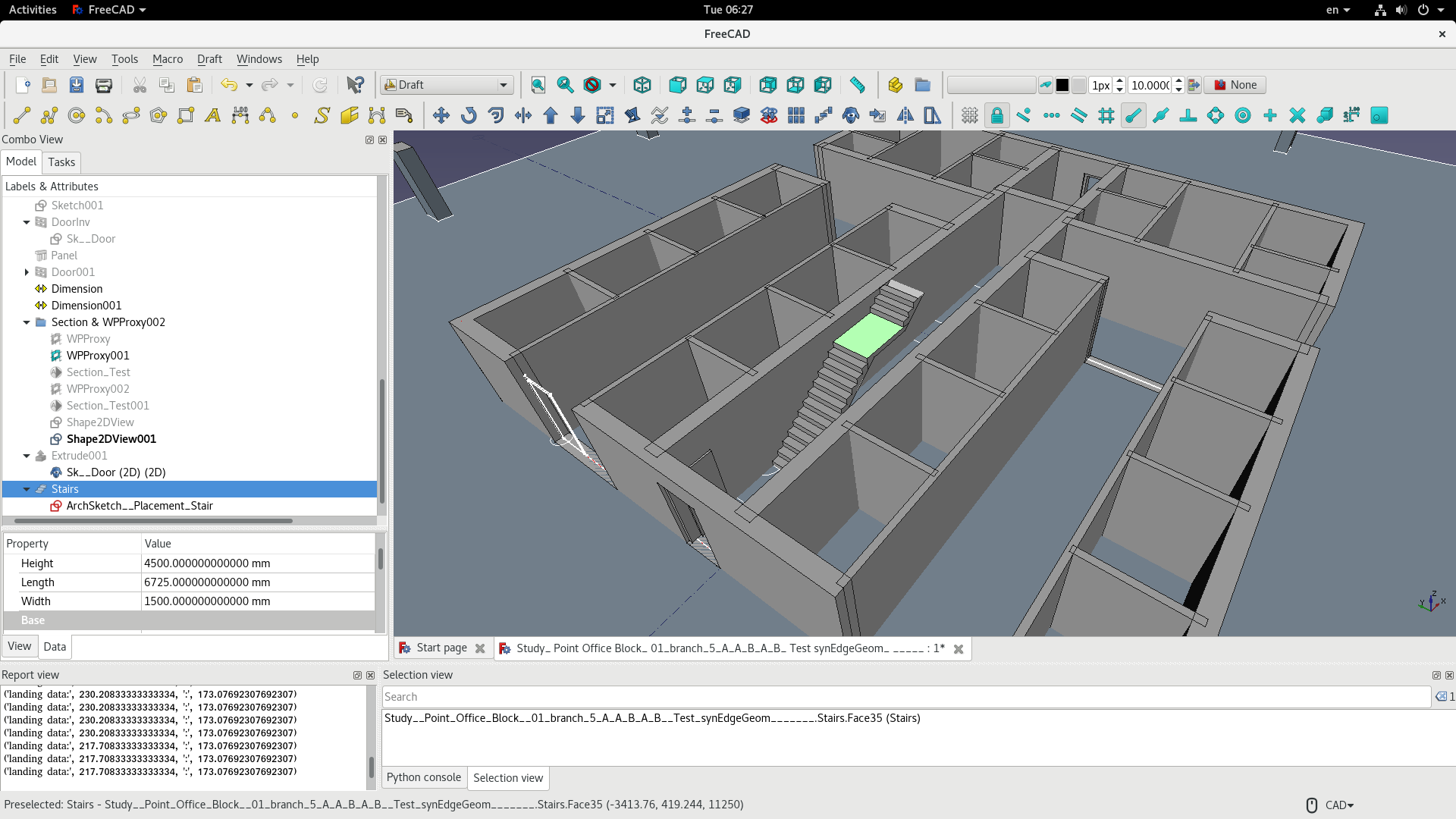Click Fit all zoom icon

tap(538, 85)
